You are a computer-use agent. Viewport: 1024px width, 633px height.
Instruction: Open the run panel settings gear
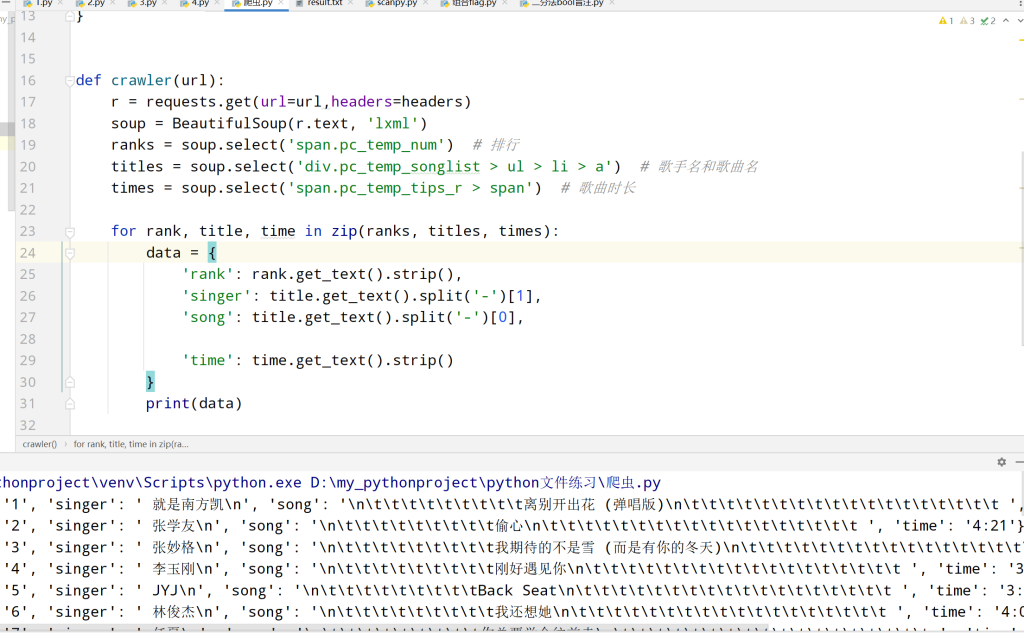pyautogui.click(x=1001, y=462)
